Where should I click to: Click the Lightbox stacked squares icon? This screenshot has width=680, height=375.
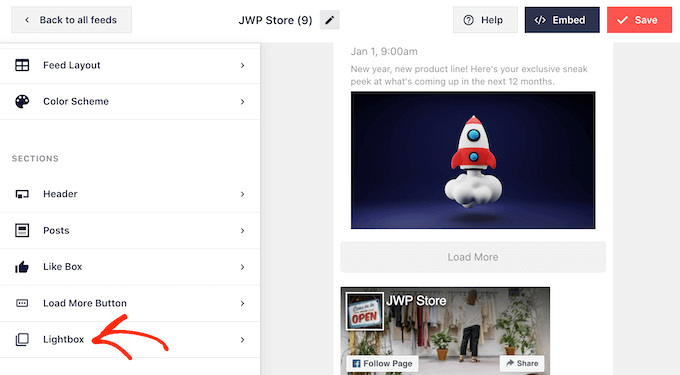pos(22,339)
